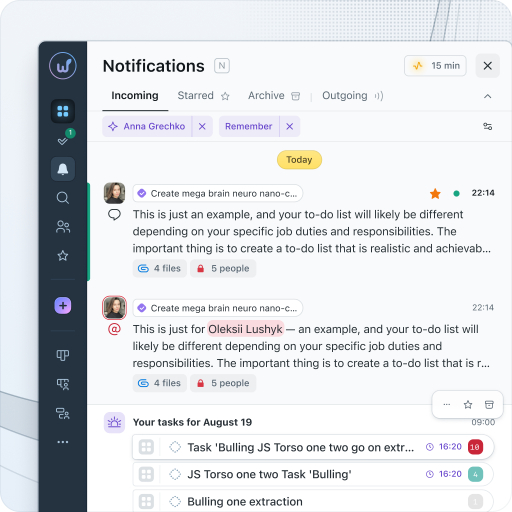Remove the Anna Grechko filter chip
Image resolution: width=512 pixels, height=512 pixels.
coord(202,126)
